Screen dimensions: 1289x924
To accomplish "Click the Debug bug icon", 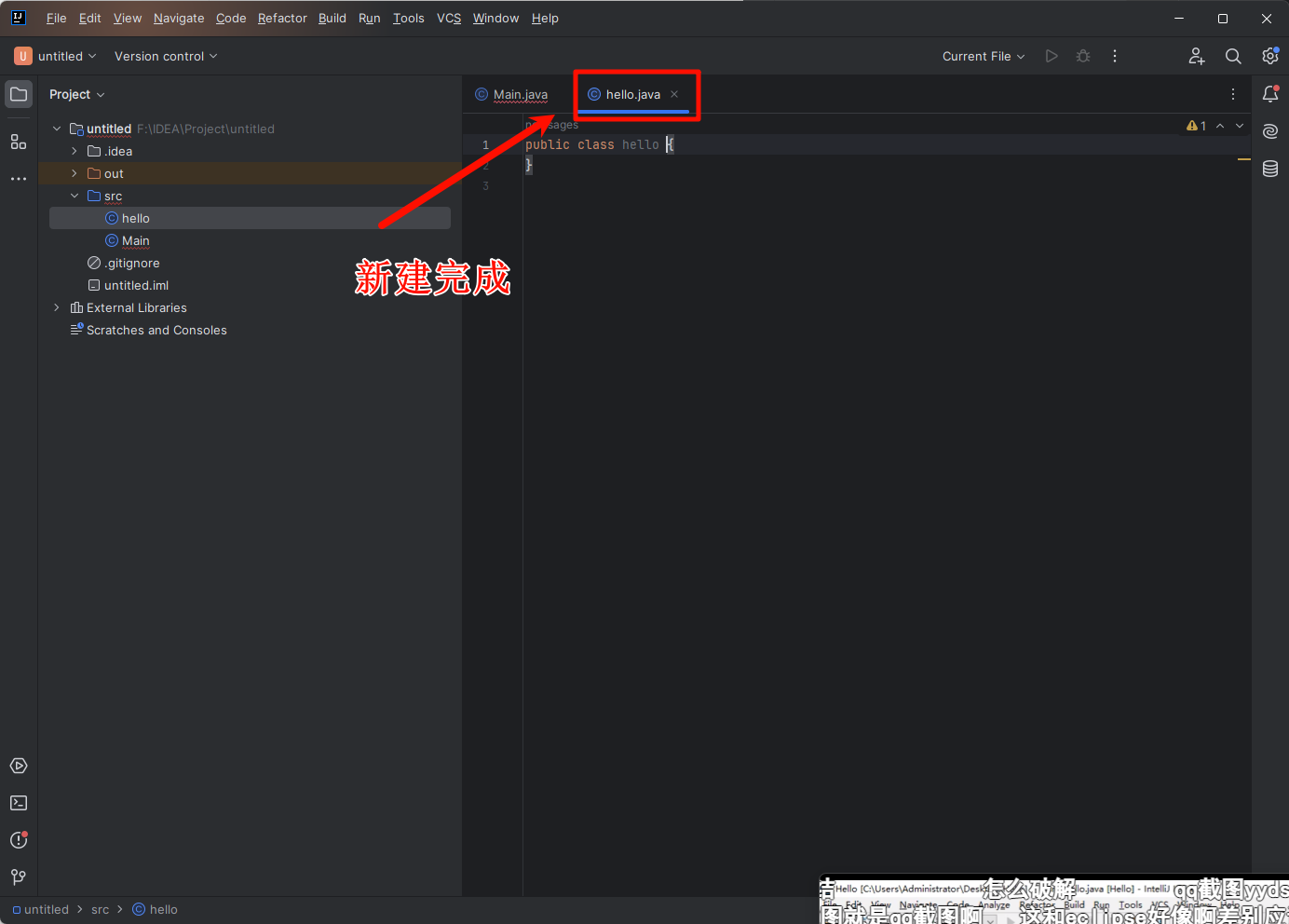I will click(1083, 56).
